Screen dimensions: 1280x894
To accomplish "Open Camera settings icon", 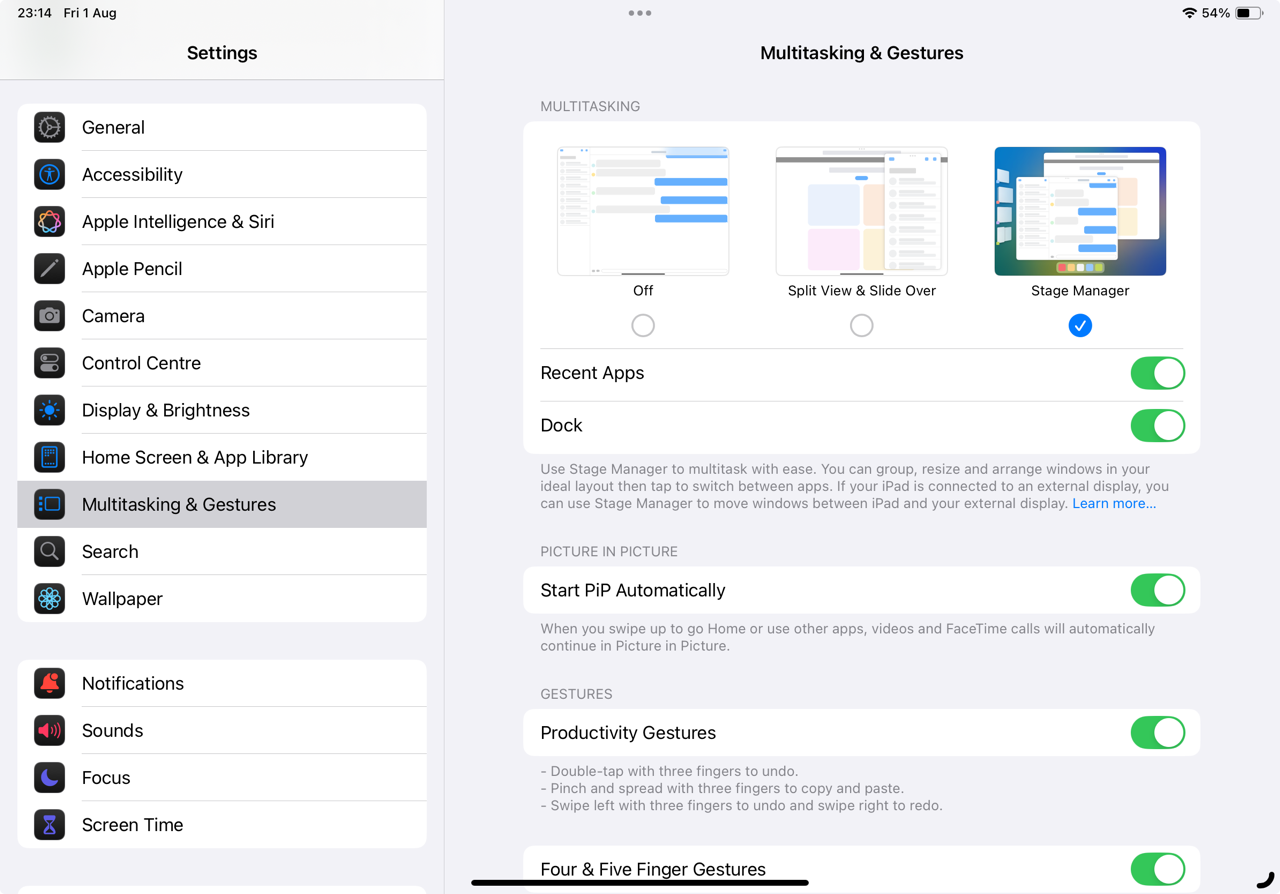I will pyautogui.click(x=49, y=316).
